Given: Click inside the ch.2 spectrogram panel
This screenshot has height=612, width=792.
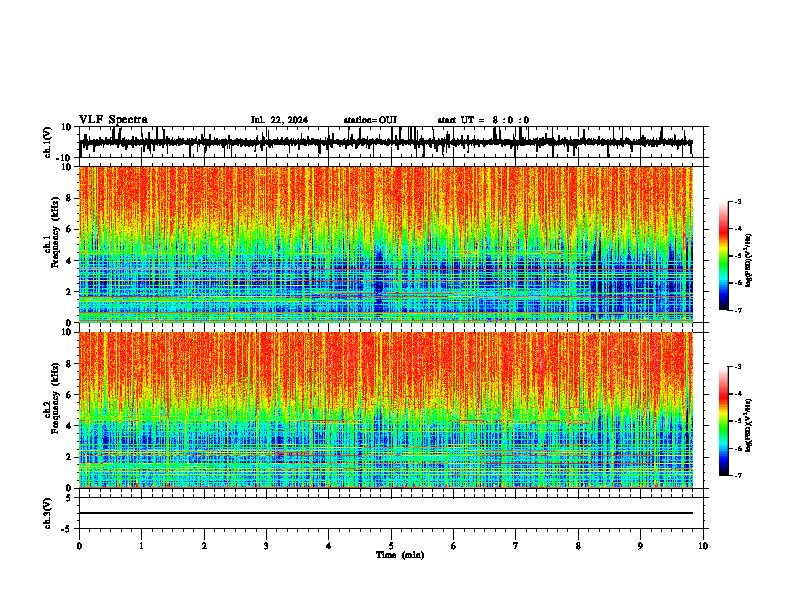Looking at the screenshot, I should coord(386,410).
